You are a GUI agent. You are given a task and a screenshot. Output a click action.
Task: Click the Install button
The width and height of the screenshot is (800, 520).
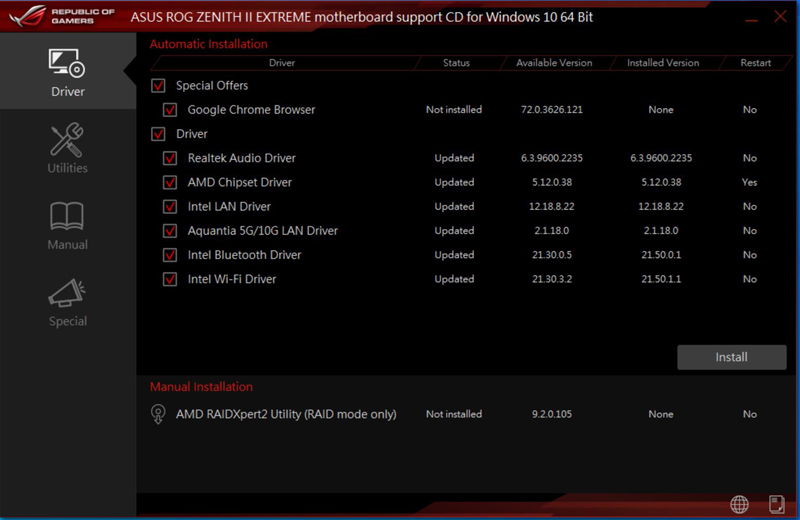click(x=732, y=357)
